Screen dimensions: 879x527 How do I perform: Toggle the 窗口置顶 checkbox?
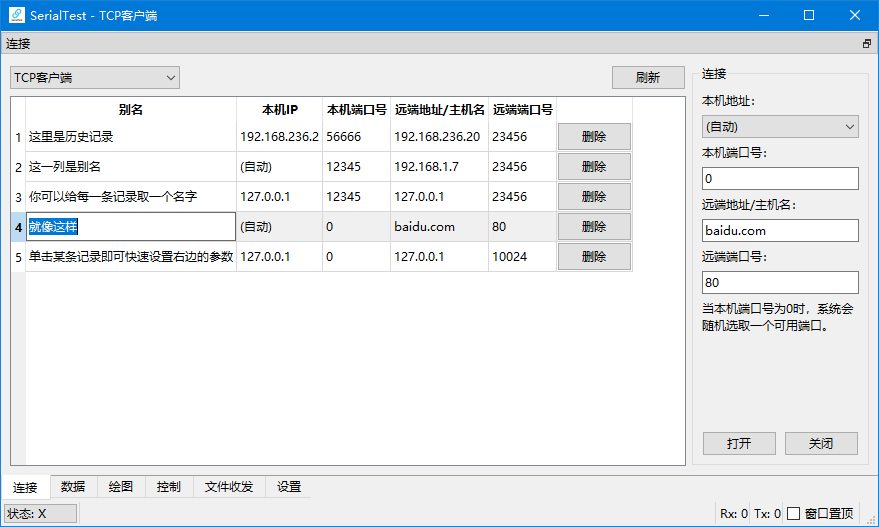[793, 514]
